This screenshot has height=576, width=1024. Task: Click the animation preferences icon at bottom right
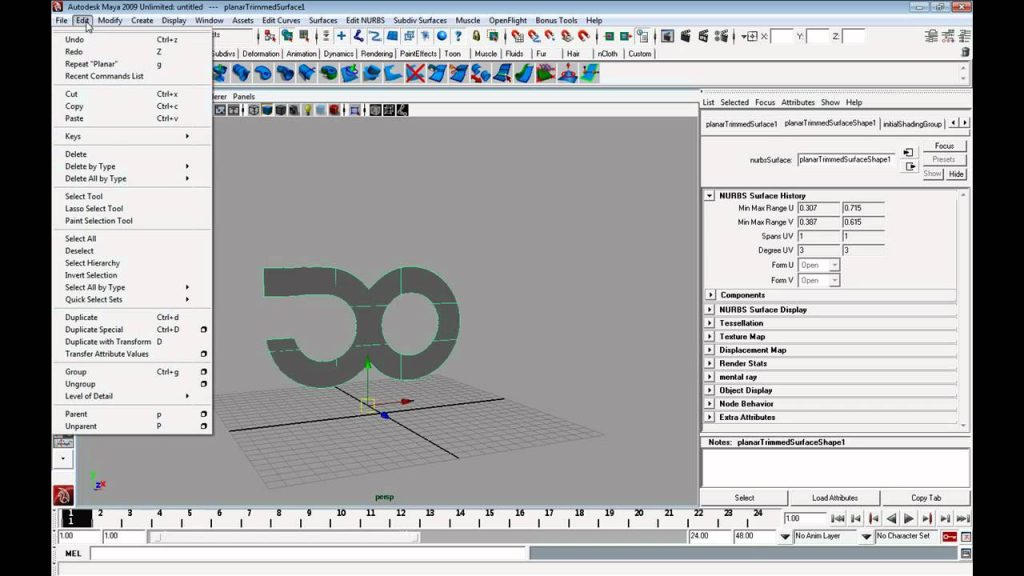point(966,536)
